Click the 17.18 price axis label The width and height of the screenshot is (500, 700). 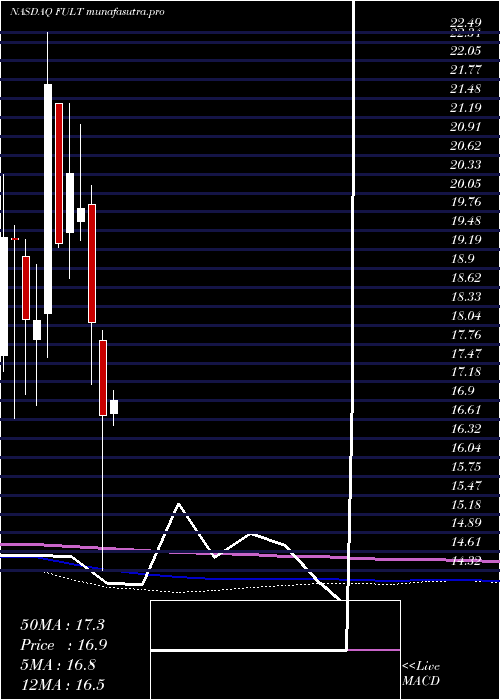466,372
